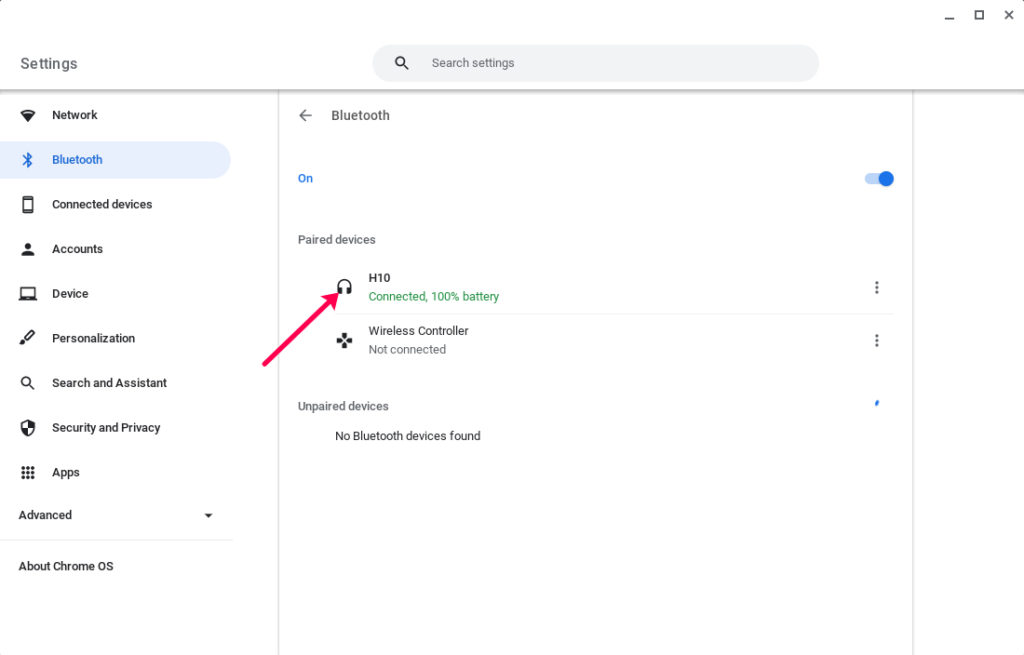Click the Bluetooth page heading

click(x=360, y=116)
